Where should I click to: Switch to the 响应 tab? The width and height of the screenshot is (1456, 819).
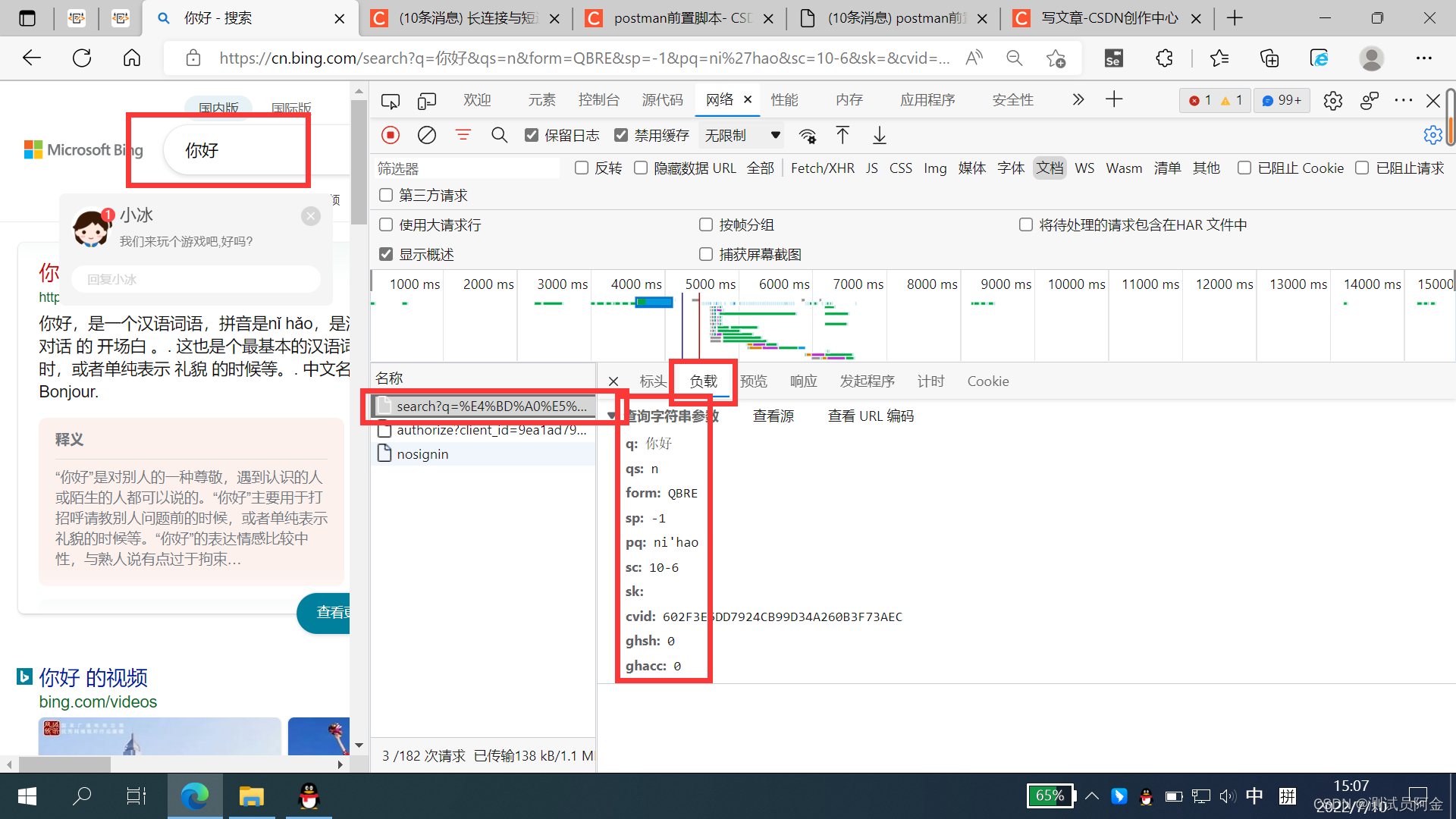pyautogui.click(x=803, y=381)
